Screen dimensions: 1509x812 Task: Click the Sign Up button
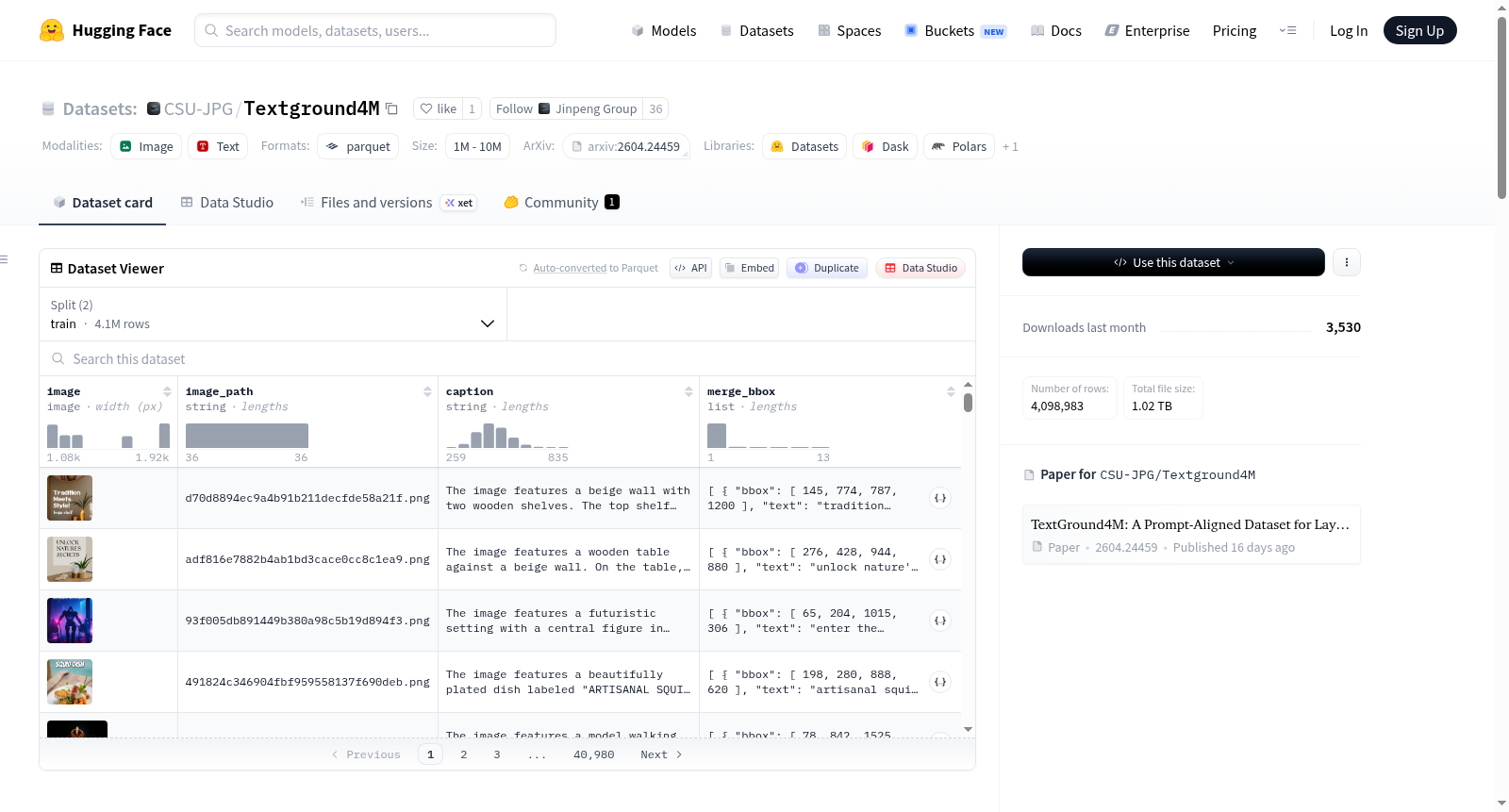[x=1419, y=31]
